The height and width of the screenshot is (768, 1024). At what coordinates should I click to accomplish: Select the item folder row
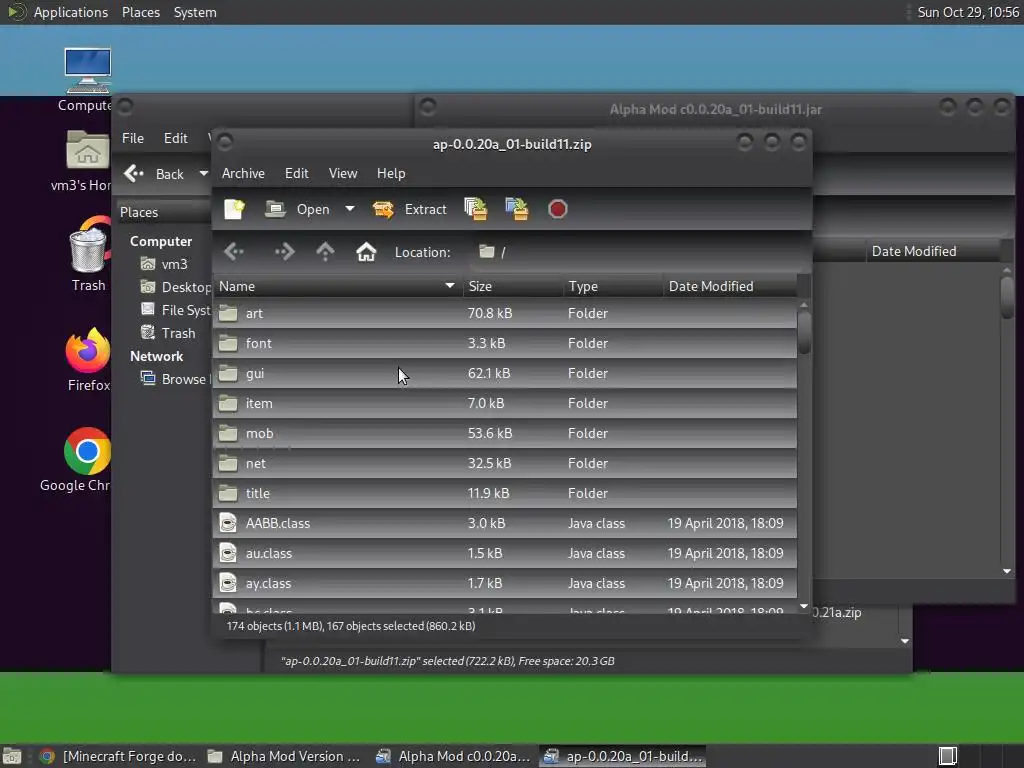505,404
